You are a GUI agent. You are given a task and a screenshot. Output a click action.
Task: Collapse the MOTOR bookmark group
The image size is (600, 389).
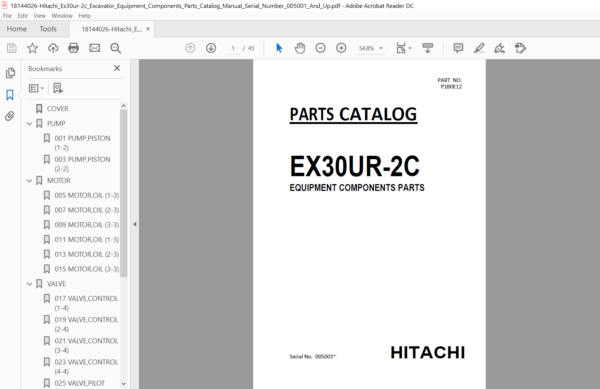[x=29, y=181]
